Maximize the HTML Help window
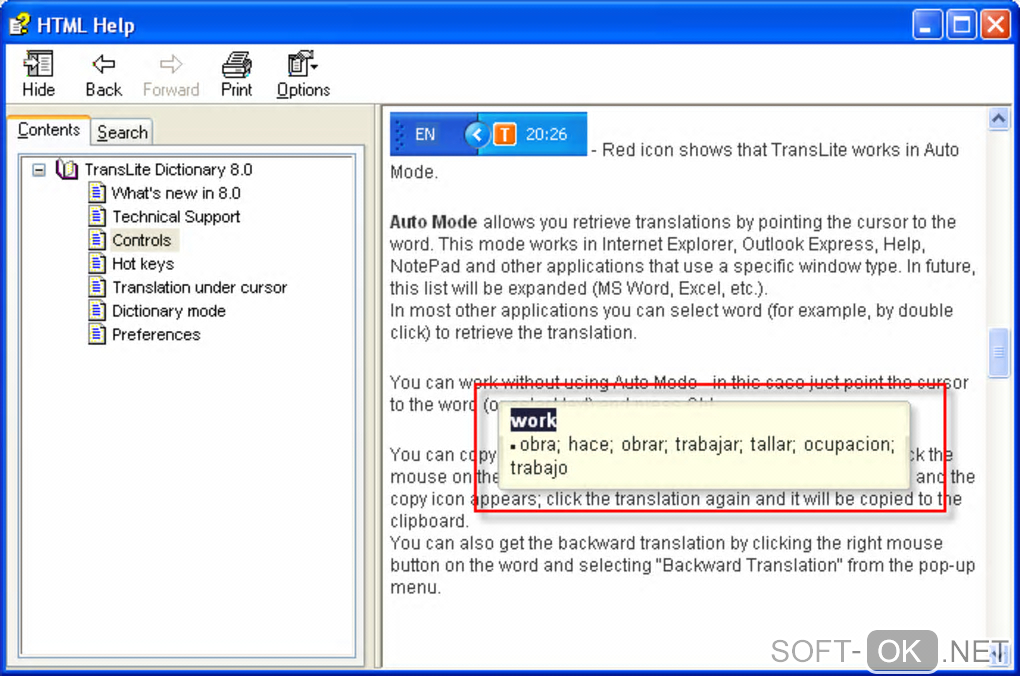Screen dimensions: 1020x676 pos(961,25)
